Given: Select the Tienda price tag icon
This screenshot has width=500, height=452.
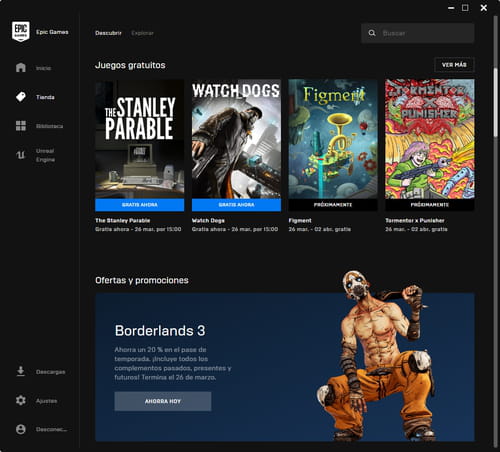Looking at the screenshot, I should [21, 97].
